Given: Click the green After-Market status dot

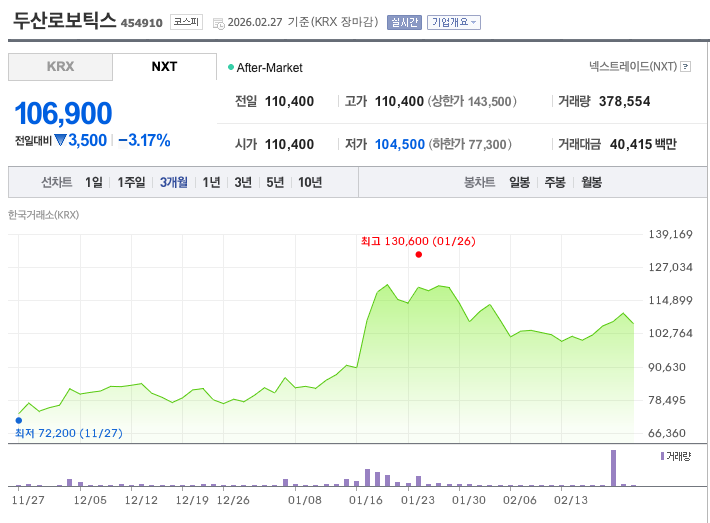Looking at the screenshot, I should pyautogui.click(x=231, y=67).
